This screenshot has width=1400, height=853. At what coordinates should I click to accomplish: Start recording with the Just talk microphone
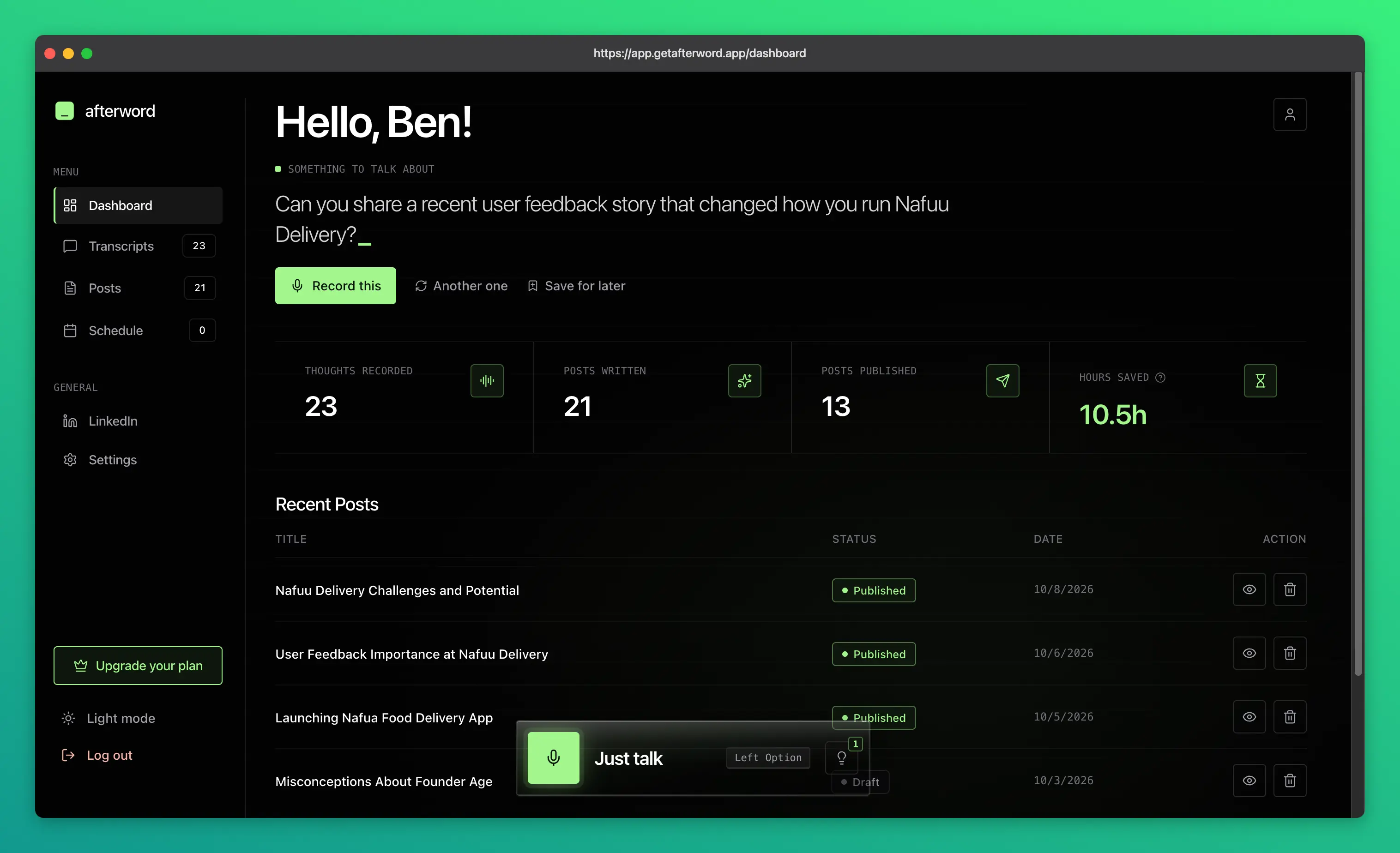pos(554,757)
